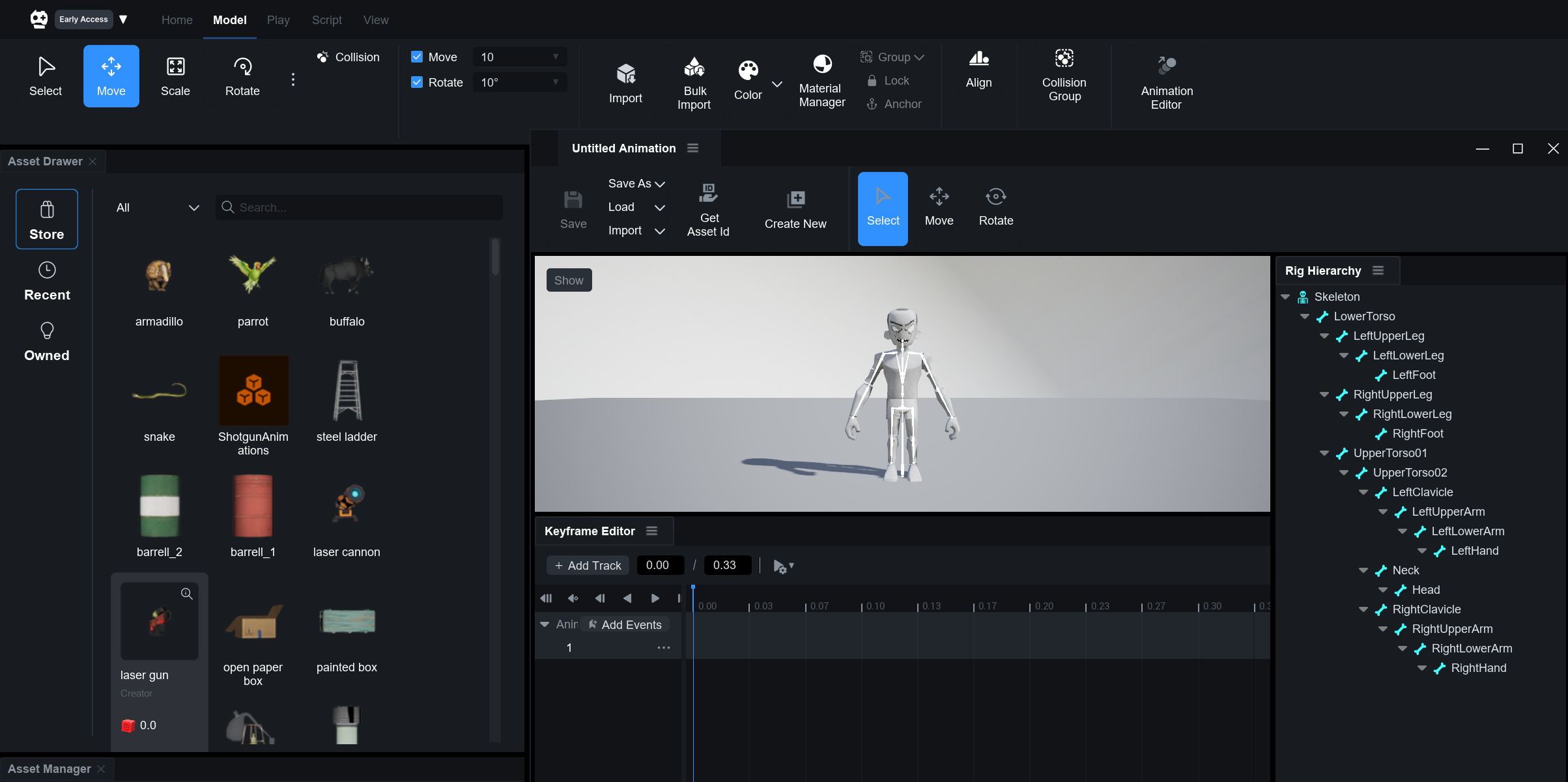
Task: Open the Recent assets section
Action: click(47, 281)
